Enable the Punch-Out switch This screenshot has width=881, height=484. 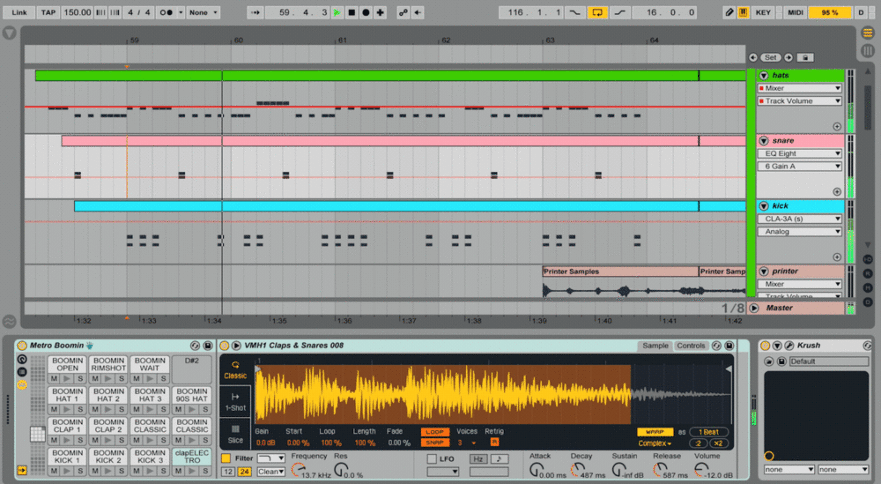[620, 12]
